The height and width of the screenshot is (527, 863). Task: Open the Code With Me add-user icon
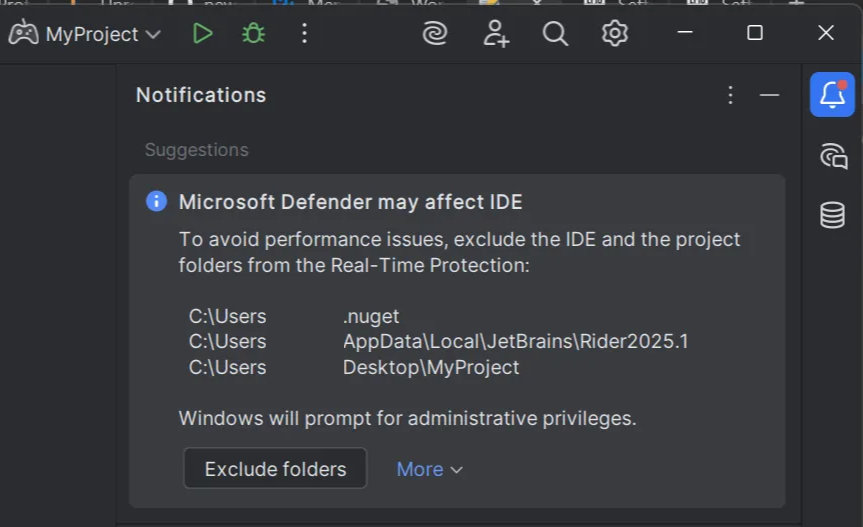(x=496, y=34)
